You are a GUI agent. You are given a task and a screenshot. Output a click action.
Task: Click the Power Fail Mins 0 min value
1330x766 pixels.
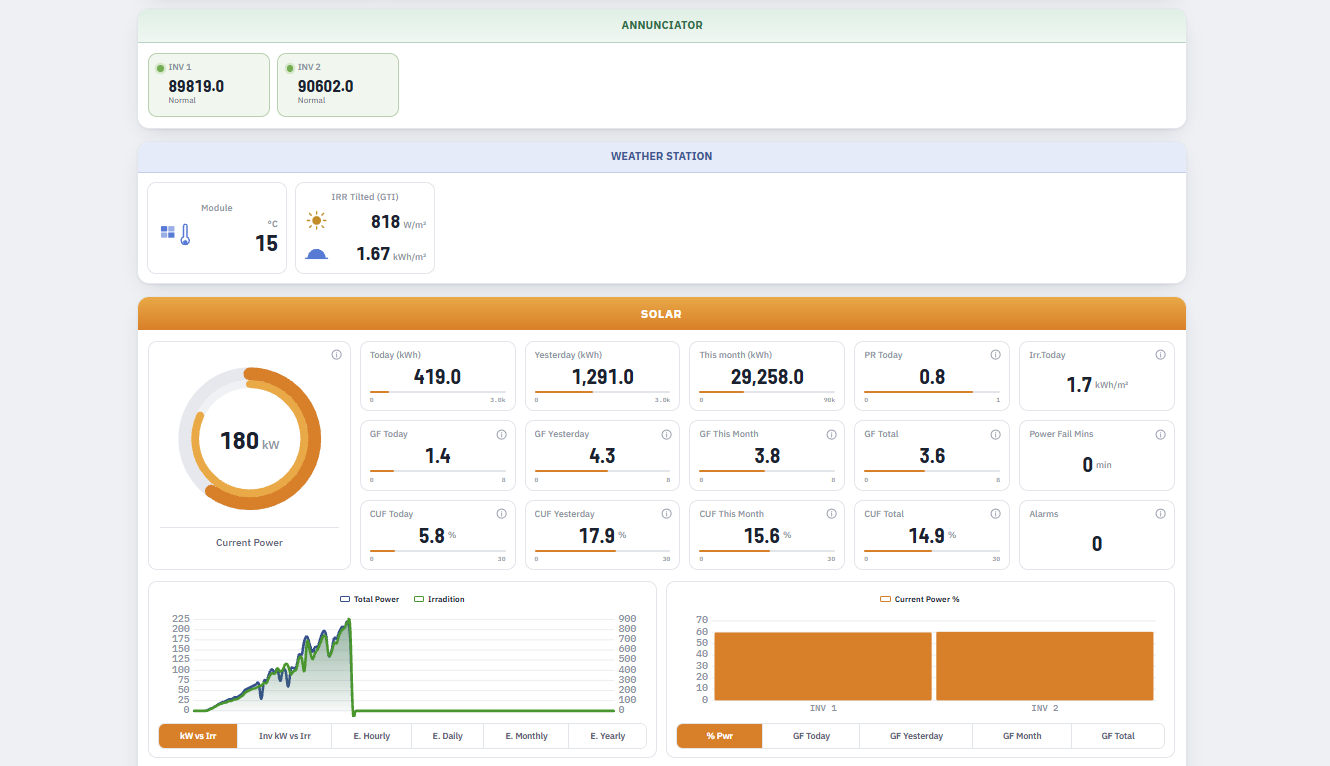click(1097, 465)
